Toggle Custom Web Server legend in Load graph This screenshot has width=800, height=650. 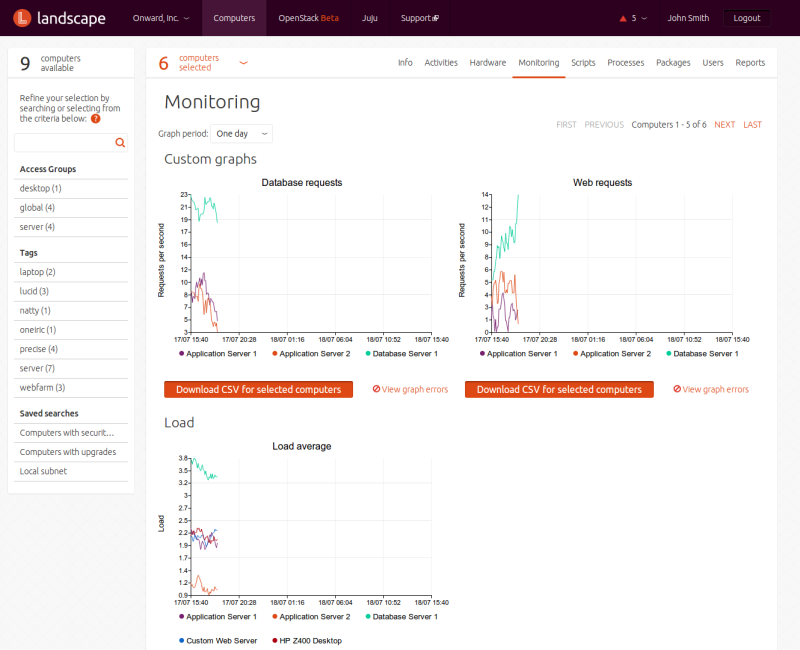(217, 640)
